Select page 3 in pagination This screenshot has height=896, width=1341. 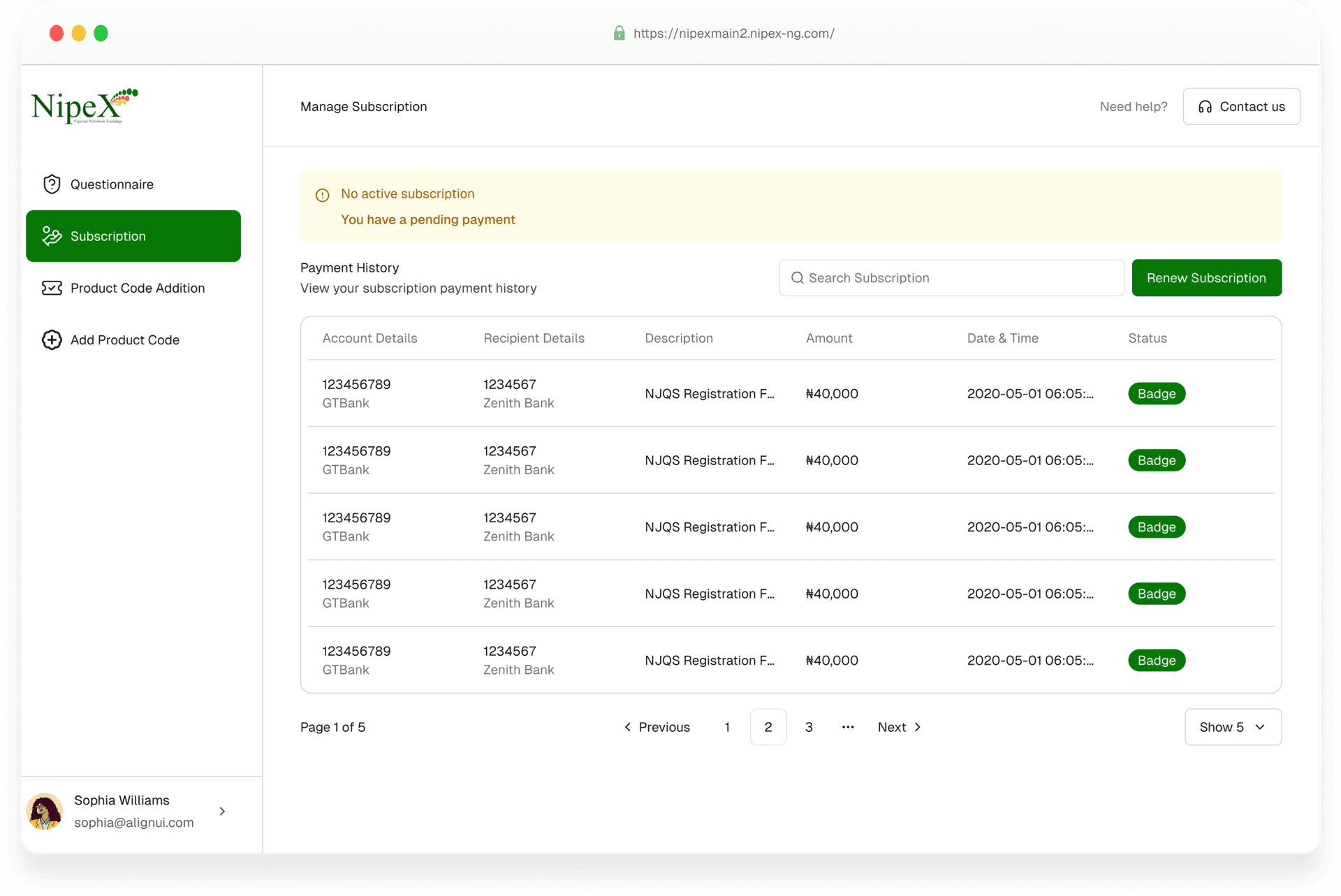[x=809, y=727]
